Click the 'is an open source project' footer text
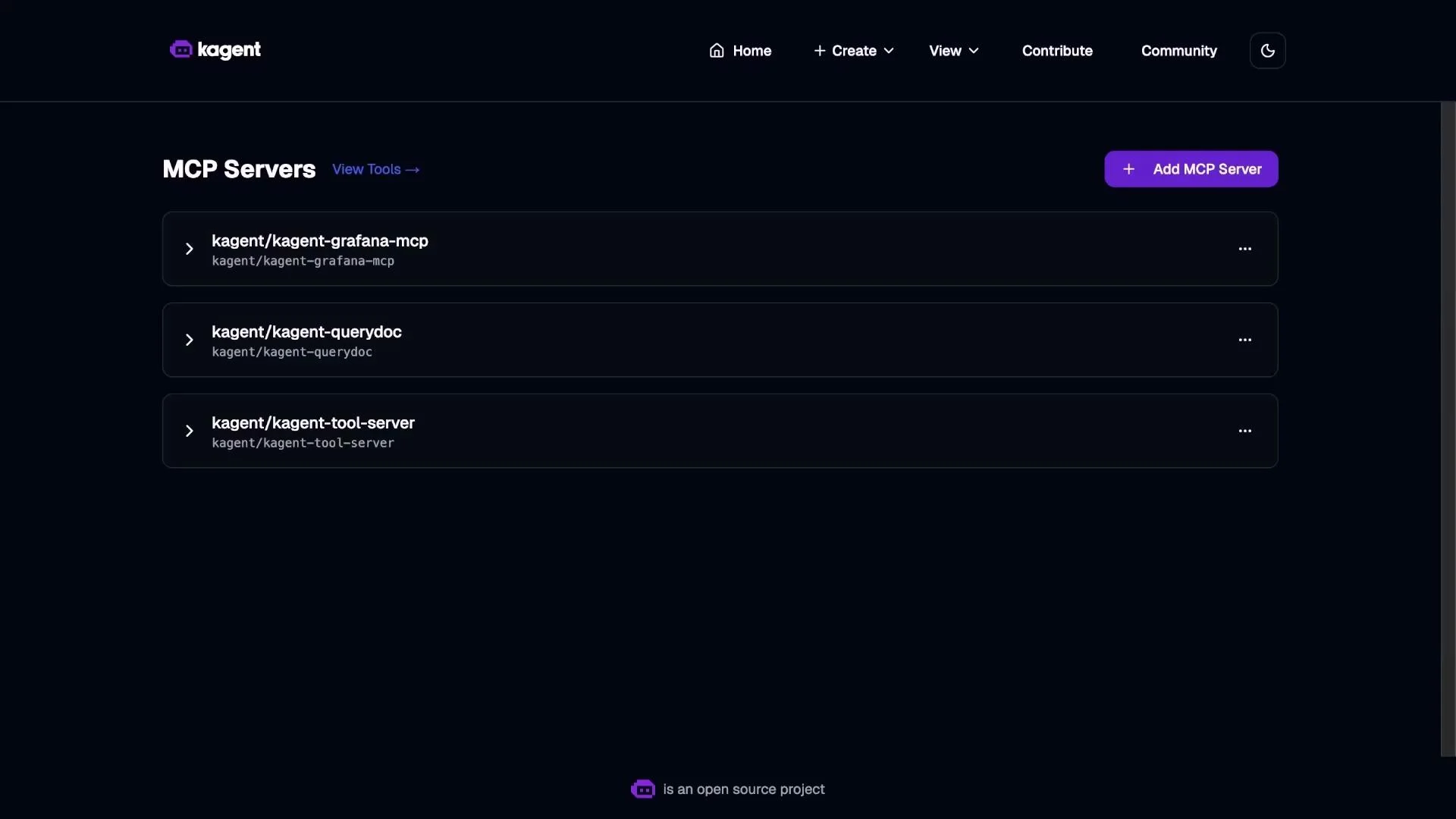 [x=744, y=789]
